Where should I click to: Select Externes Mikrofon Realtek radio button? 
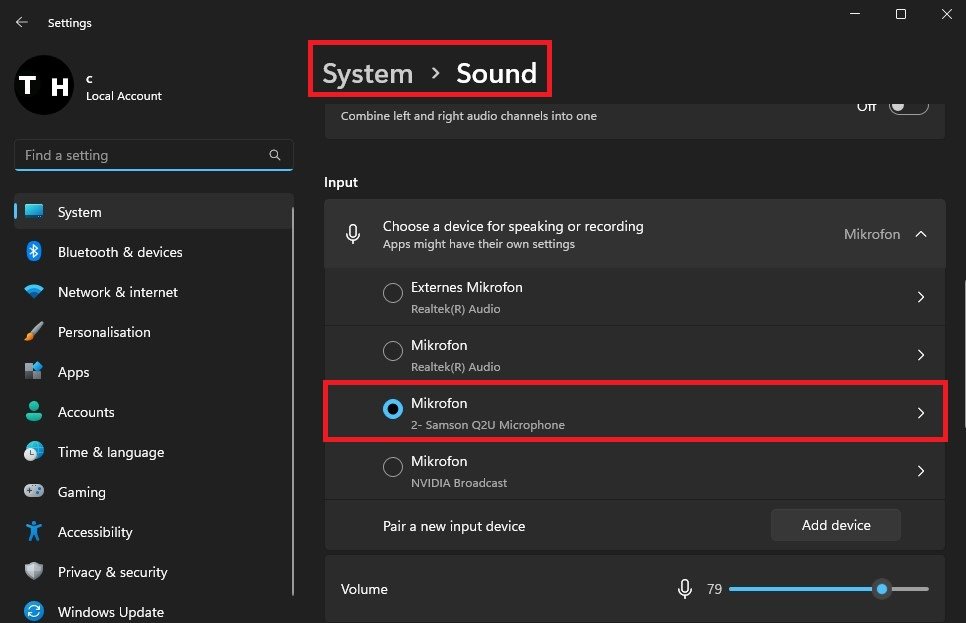[x=393, y=297]
